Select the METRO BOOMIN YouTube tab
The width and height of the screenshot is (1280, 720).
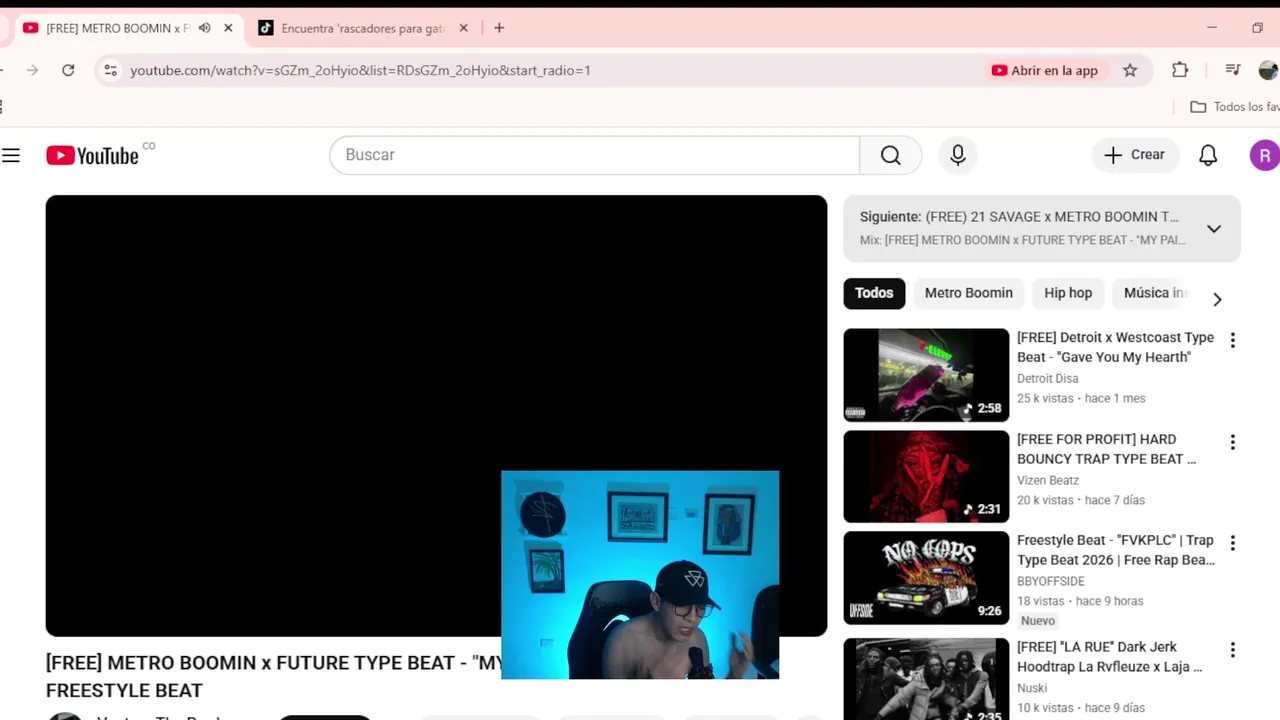point(118,28)
